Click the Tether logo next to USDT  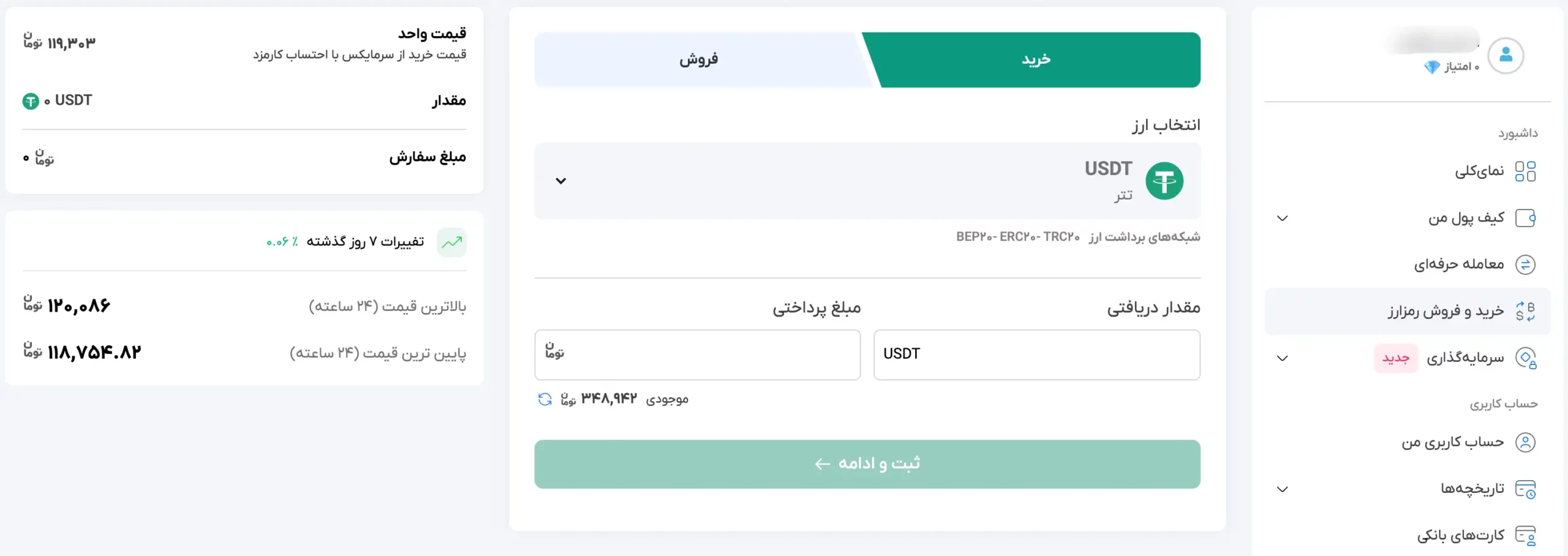coord(1166,180)
